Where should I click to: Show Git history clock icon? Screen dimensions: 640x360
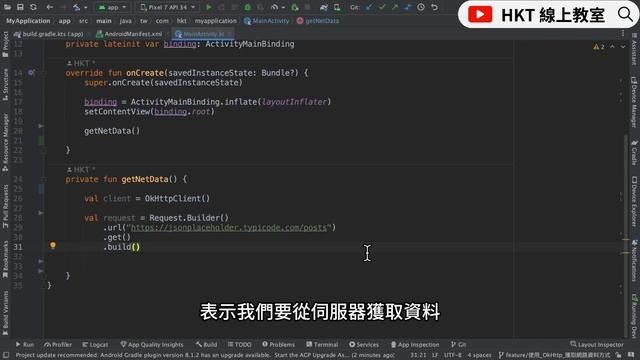421,7
